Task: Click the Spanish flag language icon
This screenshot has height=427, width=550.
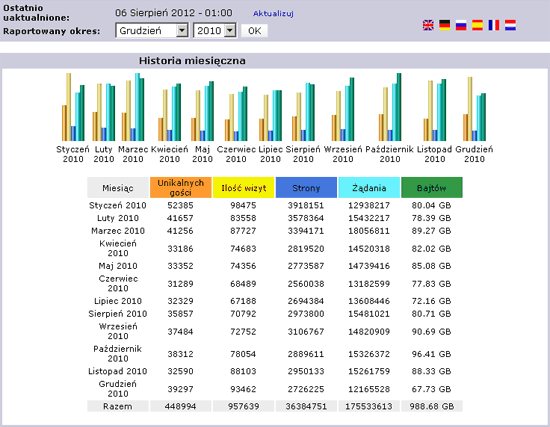Action: pos(477,25)
